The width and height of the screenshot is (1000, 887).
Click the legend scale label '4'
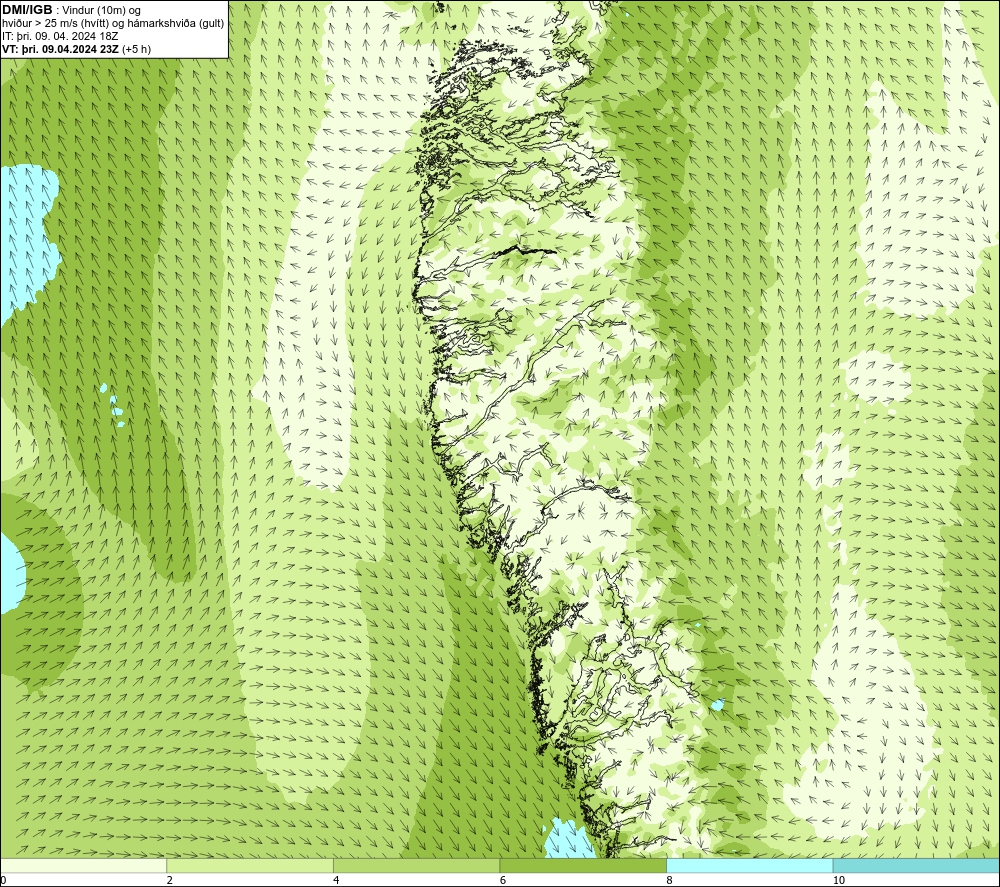pos(336,880)
